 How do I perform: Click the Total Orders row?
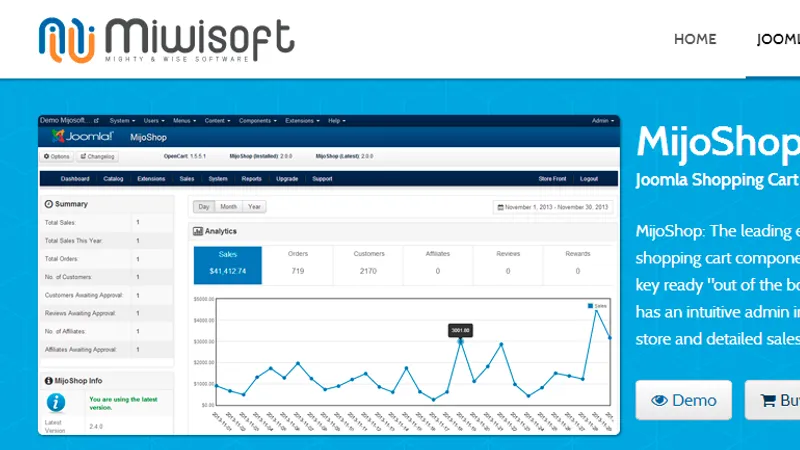pyautogui.click(x=107, y=259)
